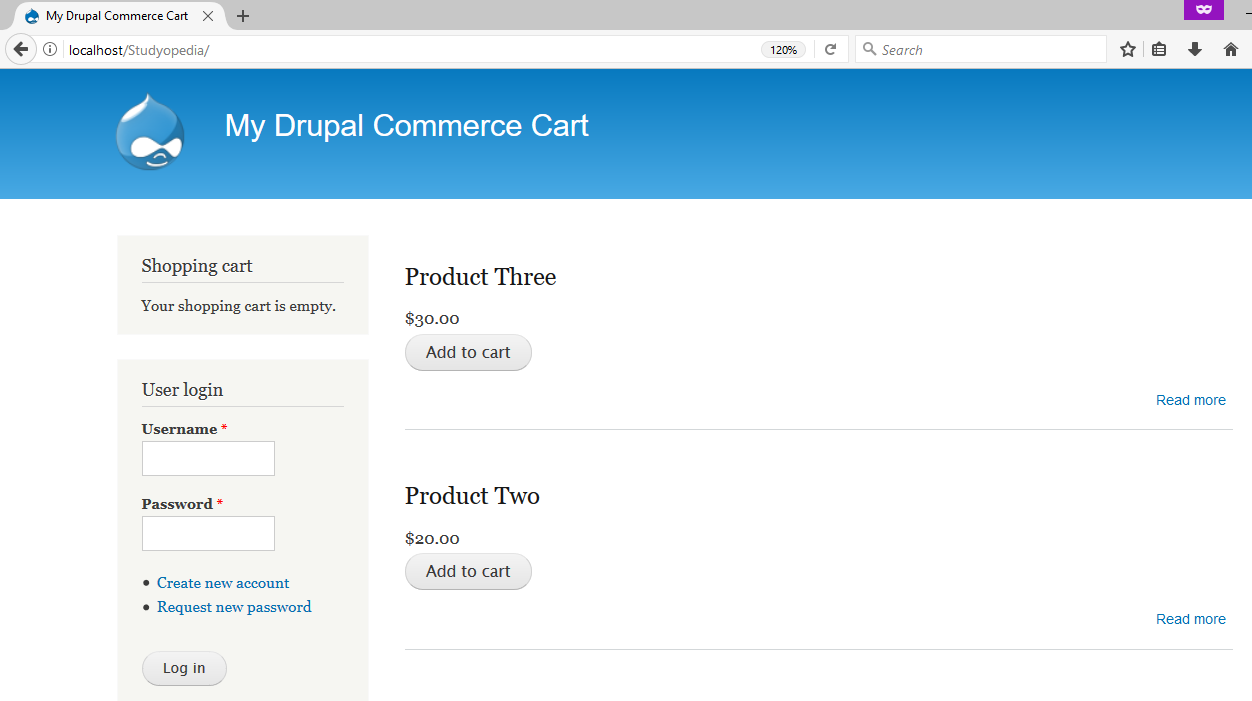The width and height of the screenshot is (1252, 701).
Task: Open the Product Two title
Action: pos(472,496)
